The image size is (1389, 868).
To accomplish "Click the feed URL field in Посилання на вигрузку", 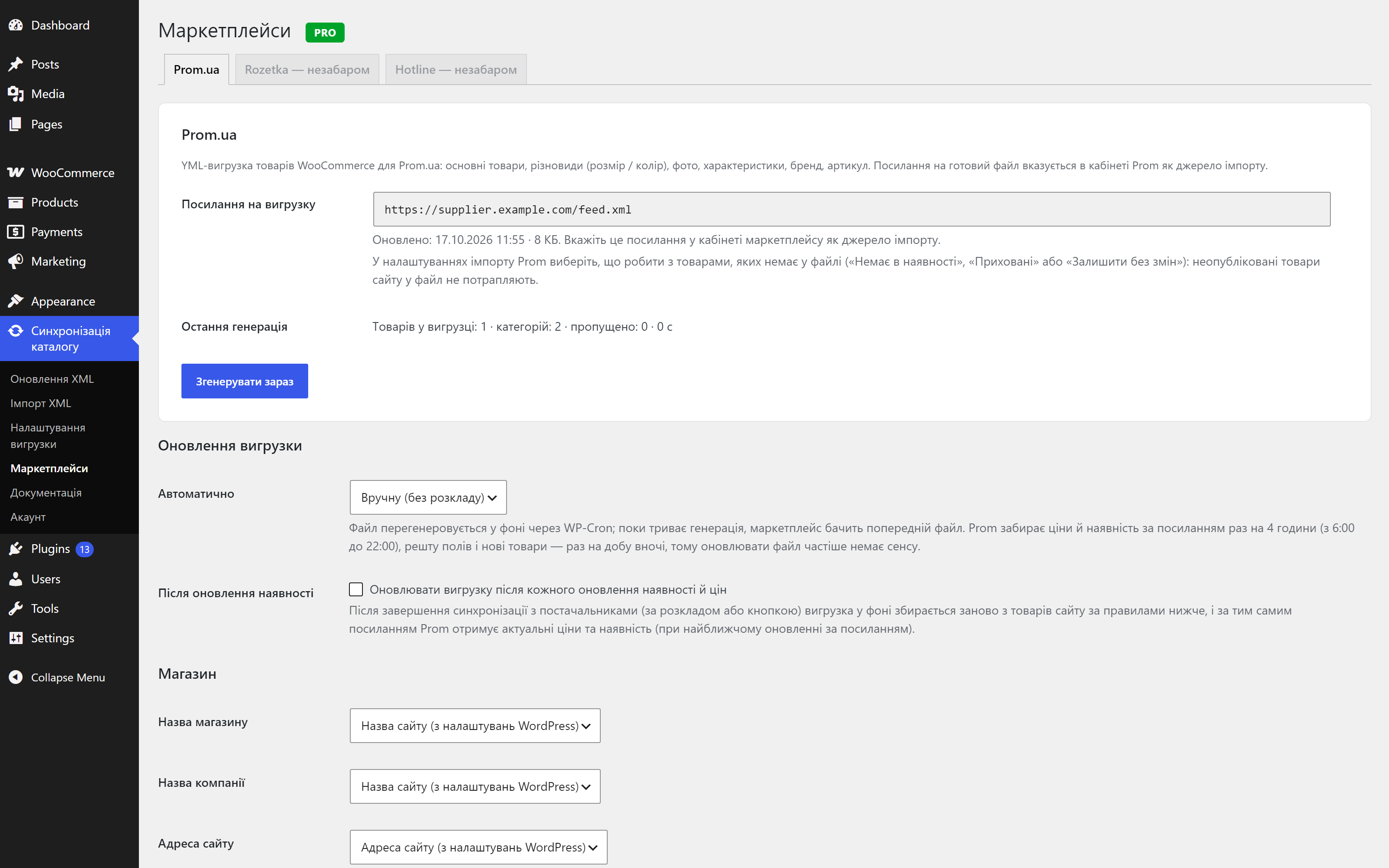I will coord(852,210).
